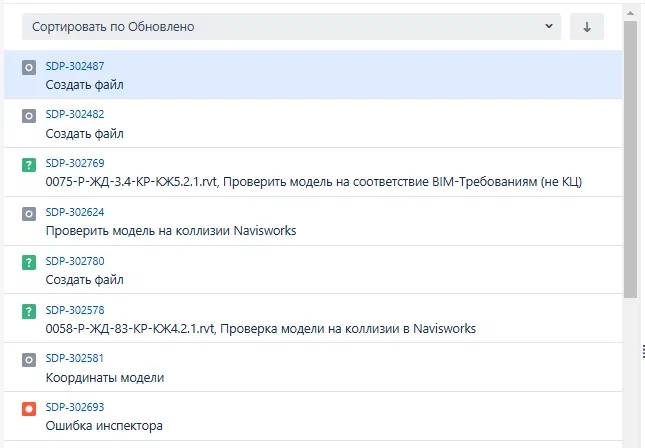
Task: Open issue link SDP-302487
Action: pyautogui.click(x=75, y=65)
